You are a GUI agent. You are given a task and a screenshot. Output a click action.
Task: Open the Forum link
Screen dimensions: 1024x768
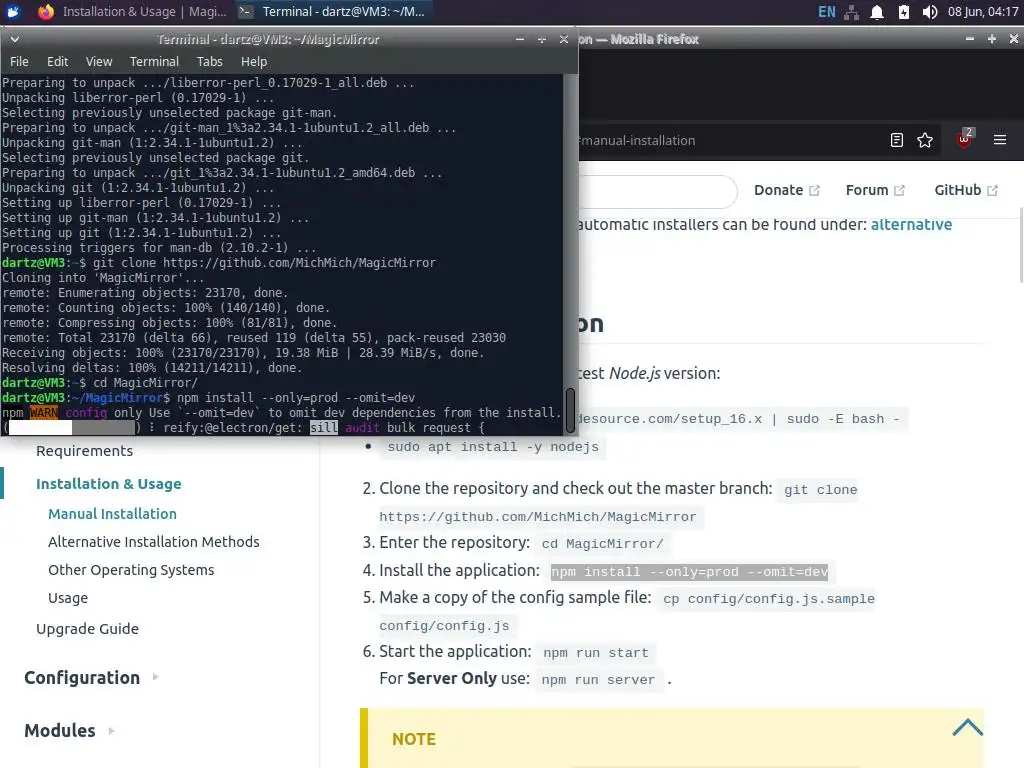874,190
